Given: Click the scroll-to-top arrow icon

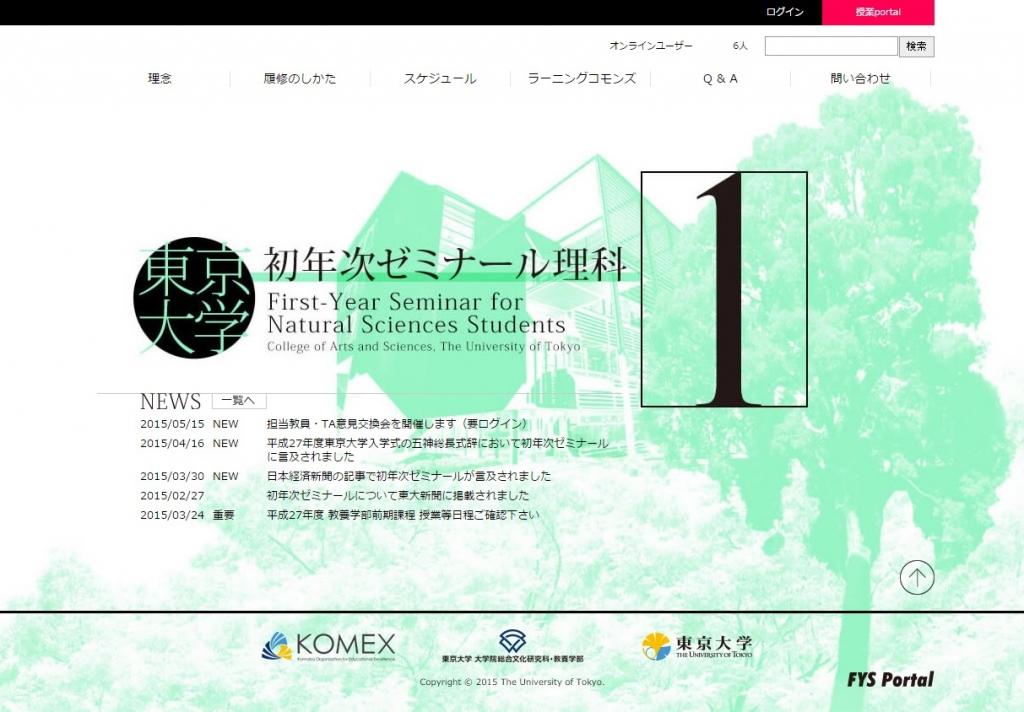Looking at the screenshot, I should pyautogui.click(x=916, y=577).
